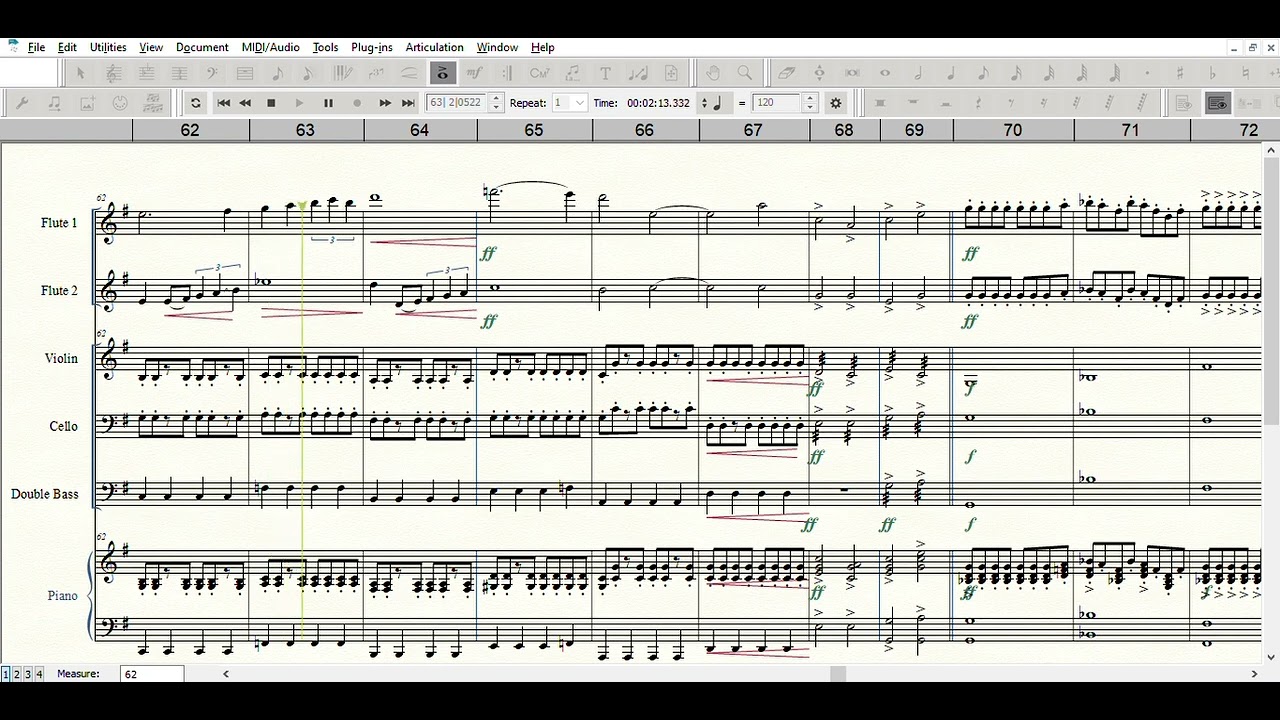The image size is (1280, 720).
Task: Switch to layer 3
Action: (28, 675)
